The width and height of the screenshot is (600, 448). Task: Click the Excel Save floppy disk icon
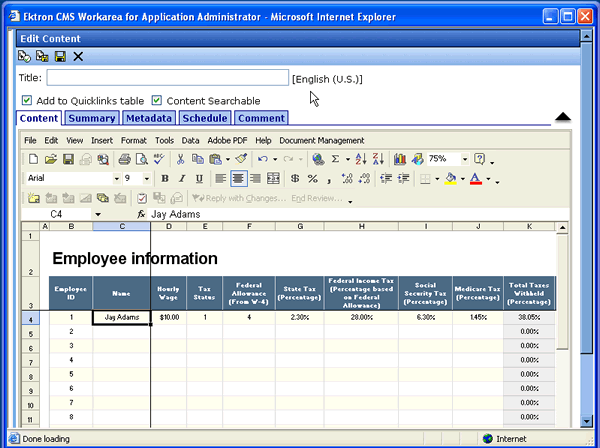pyautogui.click(x=68, y=159)
